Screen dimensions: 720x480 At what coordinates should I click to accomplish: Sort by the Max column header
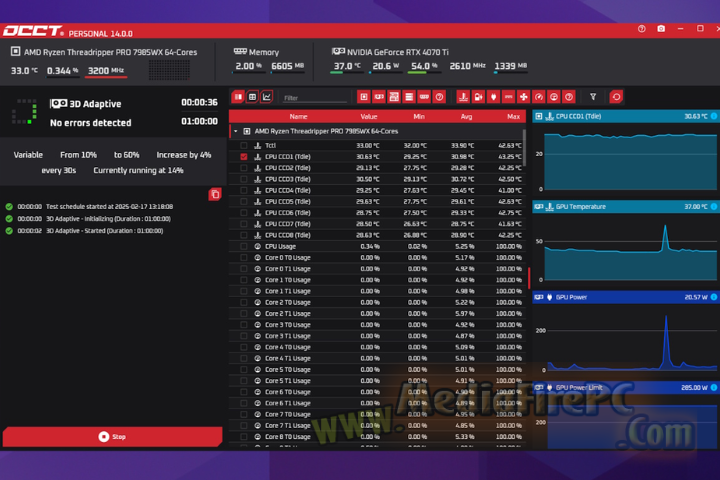click(x=513, y=117)
